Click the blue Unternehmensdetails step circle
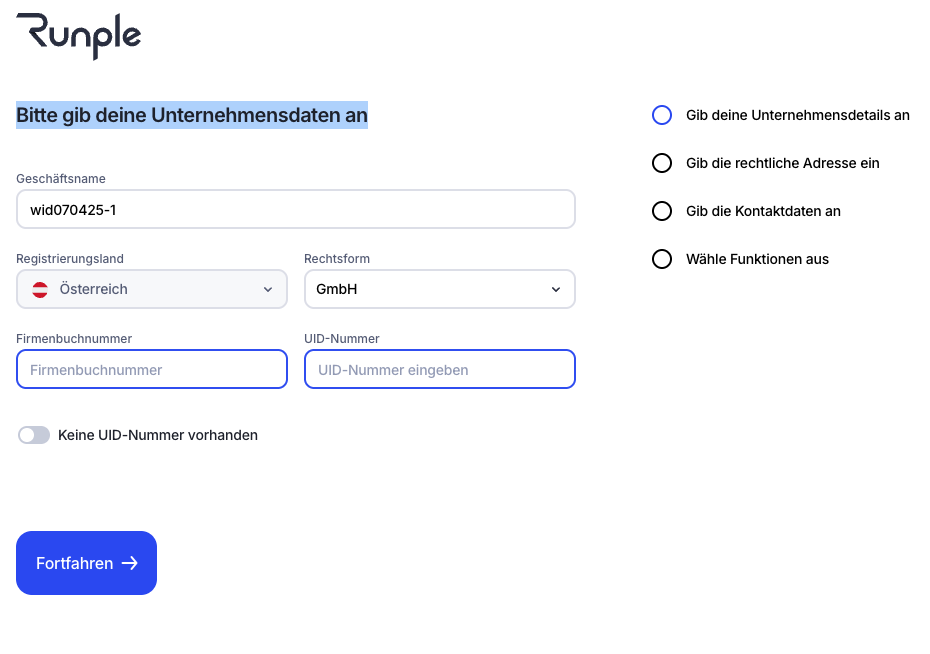This screenshot has height=654, width=930. pos(662,115)
